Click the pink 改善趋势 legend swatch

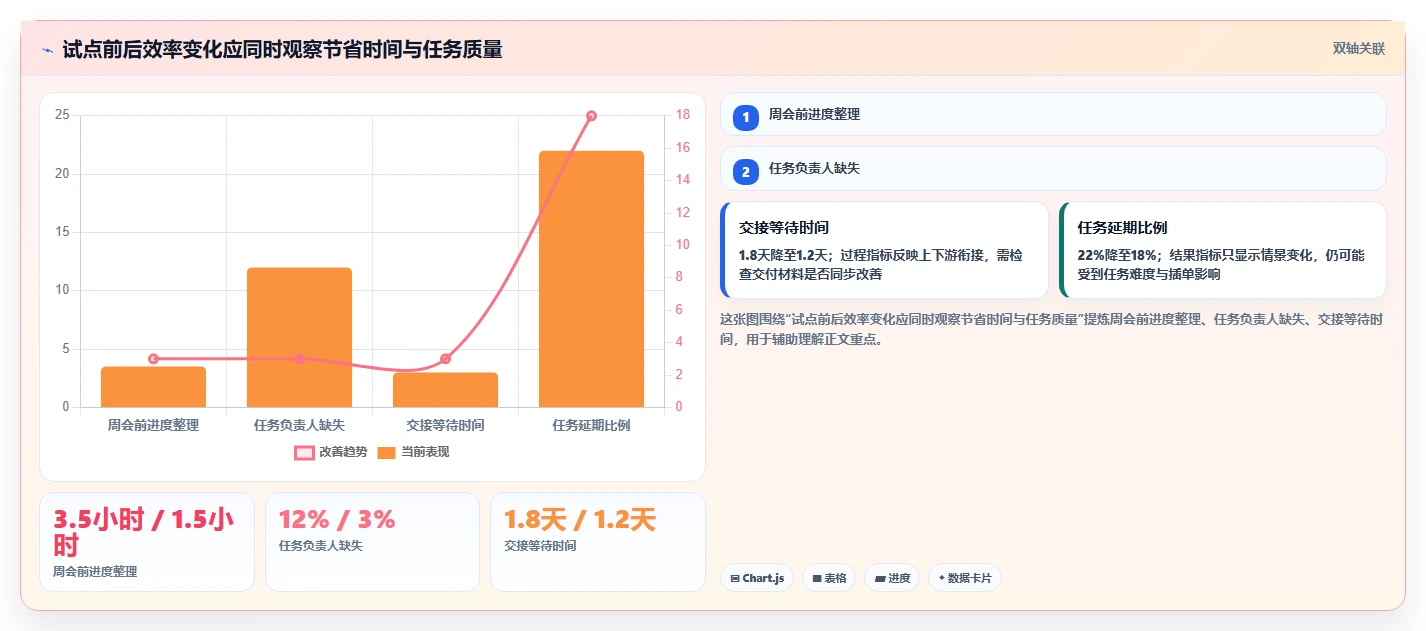[x=304, y=453]
